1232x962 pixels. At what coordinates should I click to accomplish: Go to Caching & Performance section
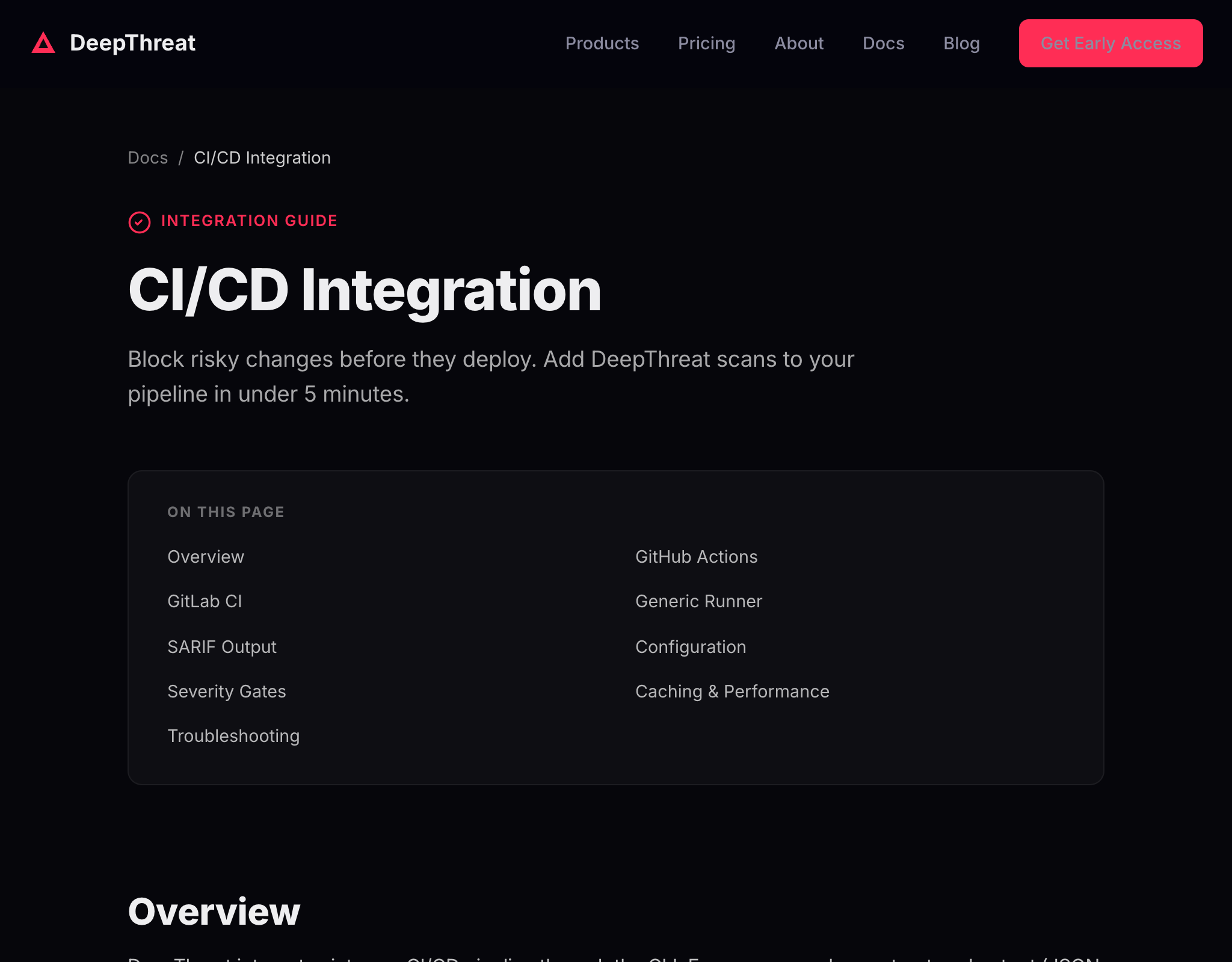pos(732,691)
